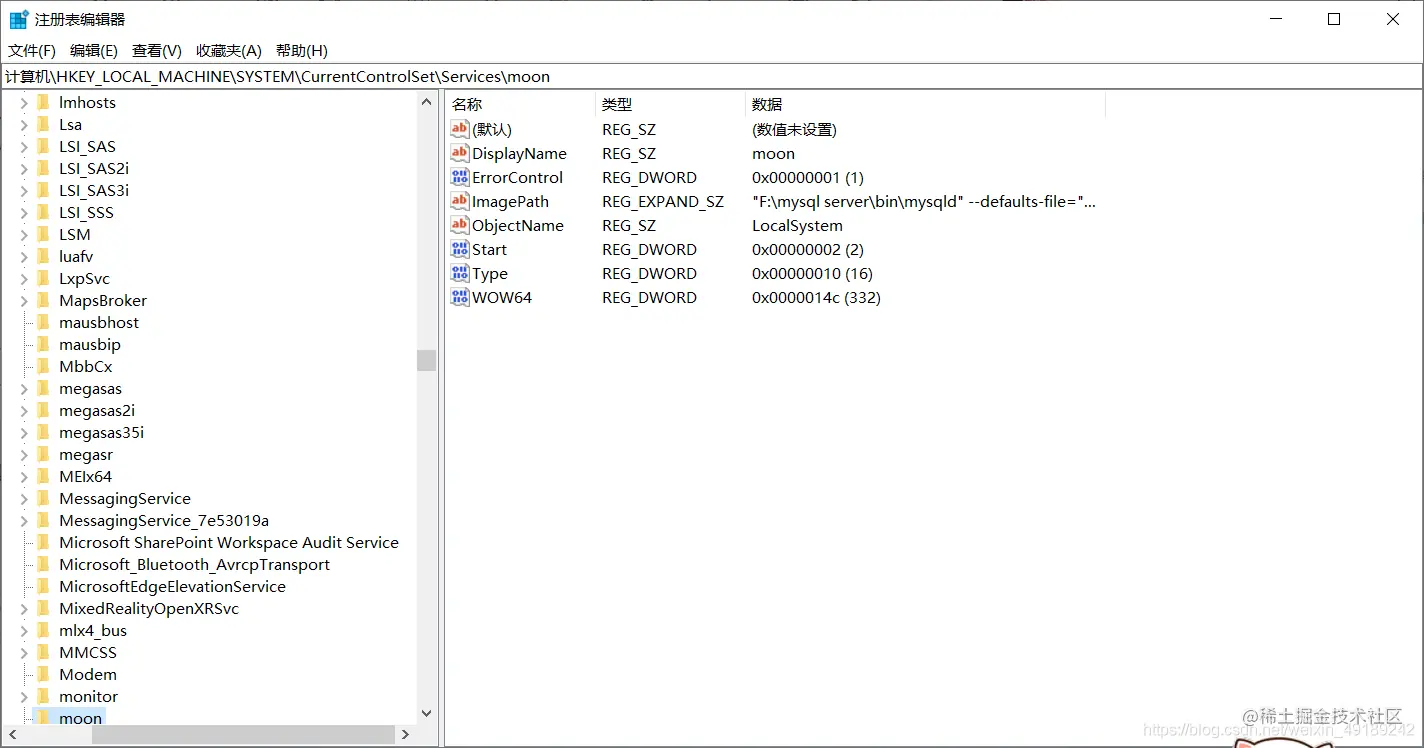
Task: Select the LSI_SAS3i key
Action: [x=94, y=190]
